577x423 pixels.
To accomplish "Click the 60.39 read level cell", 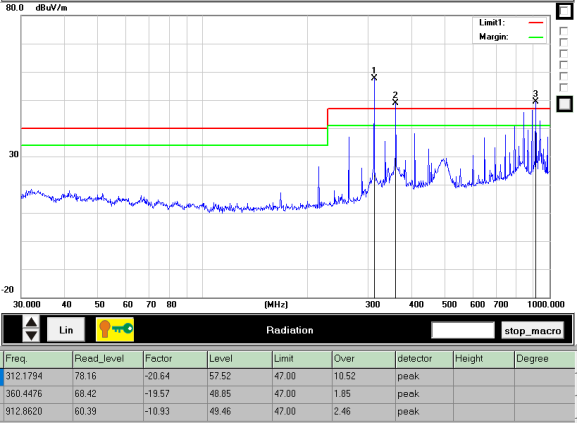I will (x=107, y=412).
